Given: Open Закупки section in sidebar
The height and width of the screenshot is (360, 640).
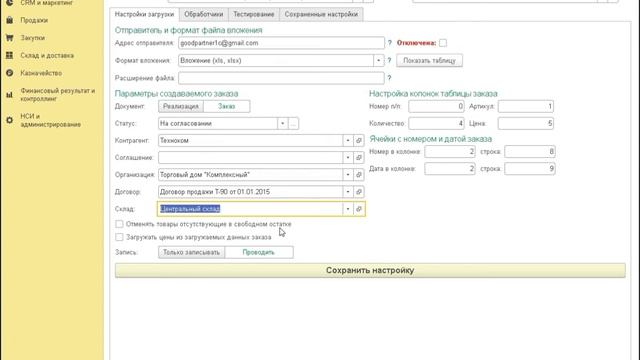Looking at the screenshot, I should pyautogui.click(x=33, y=38).
